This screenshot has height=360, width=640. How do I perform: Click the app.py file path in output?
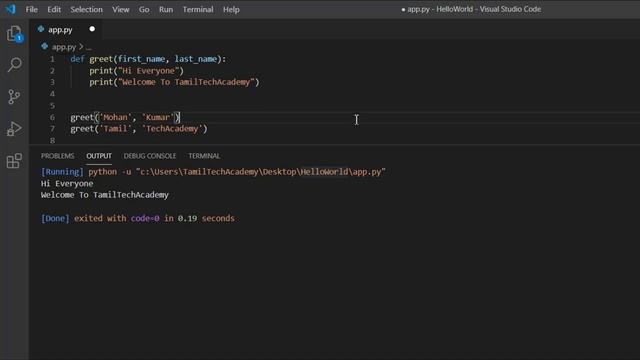tap(261, 172)
